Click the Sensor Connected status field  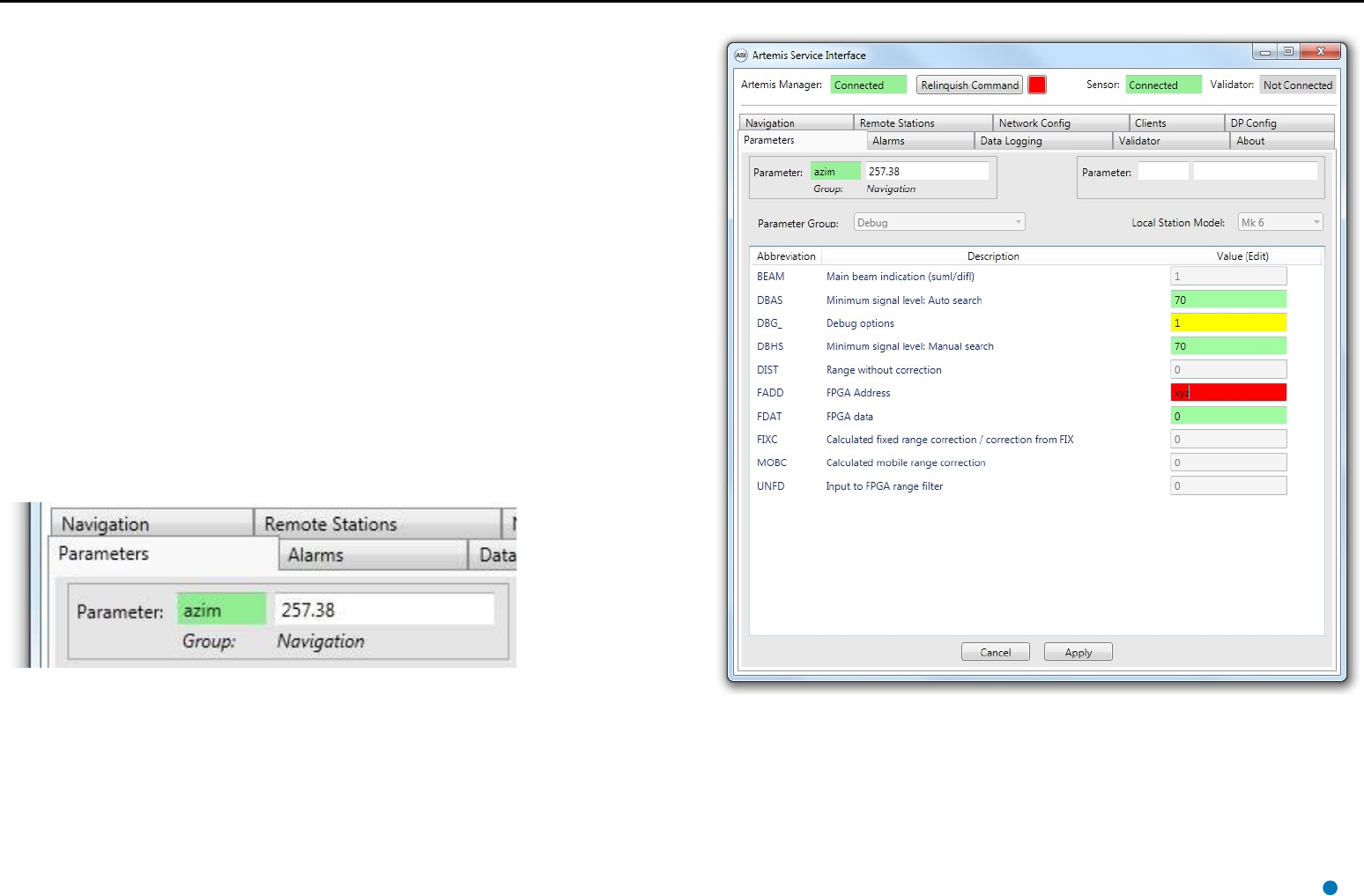click(1163, 85)
